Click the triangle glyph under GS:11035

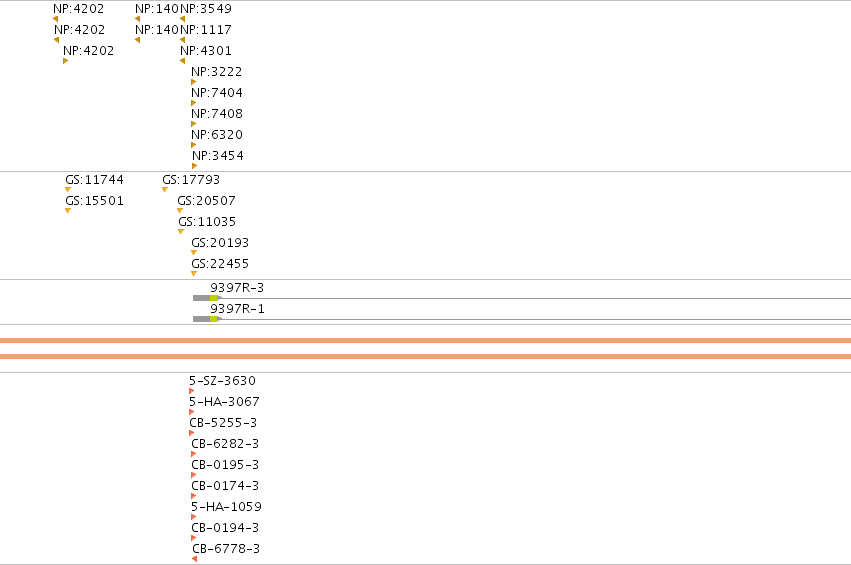tap(181, 232)
